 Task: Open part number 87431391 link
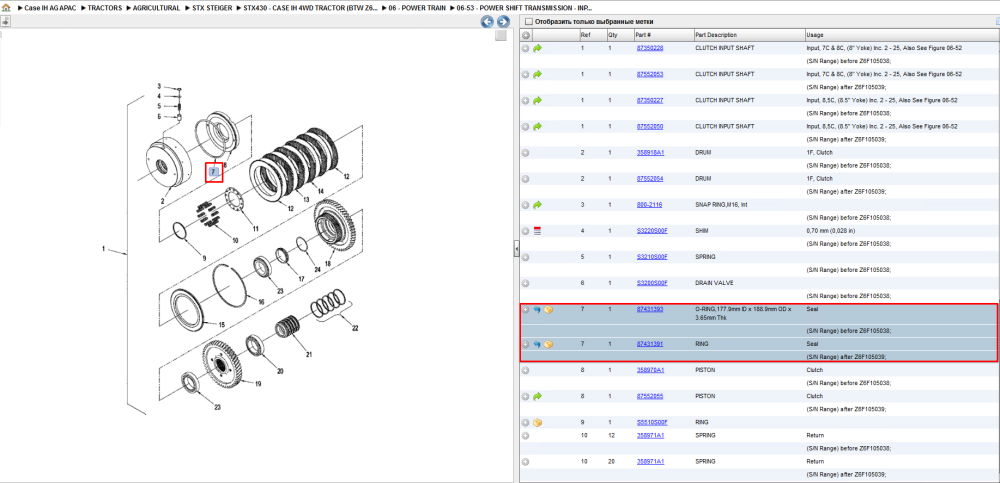[x=650, y=344]
